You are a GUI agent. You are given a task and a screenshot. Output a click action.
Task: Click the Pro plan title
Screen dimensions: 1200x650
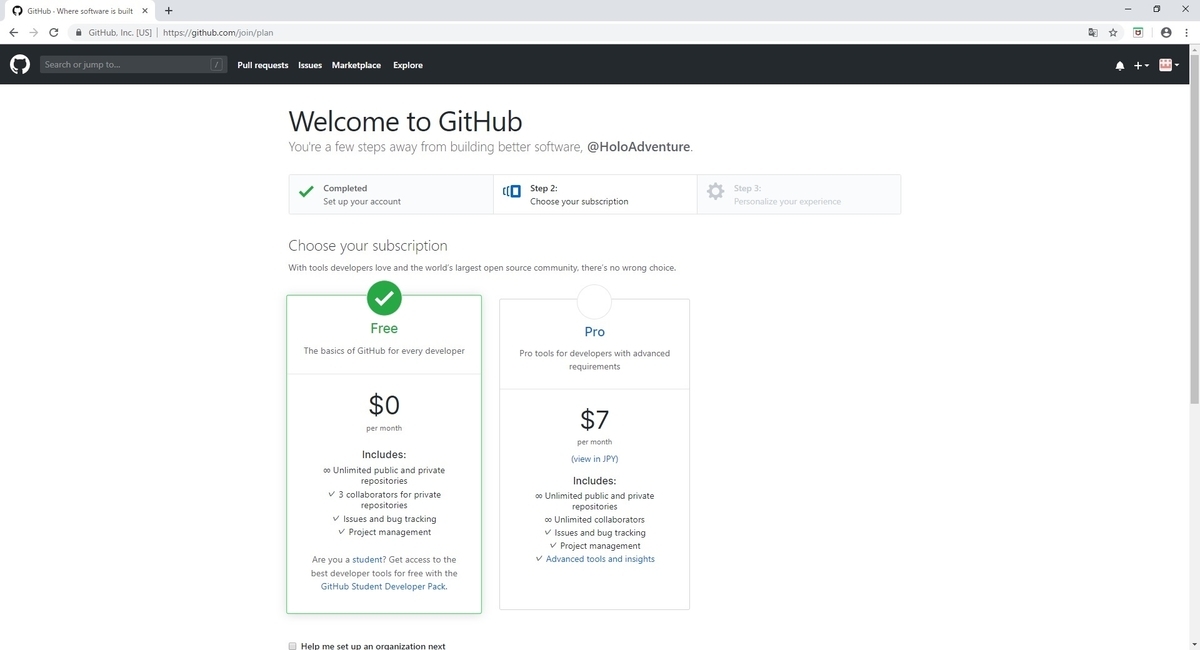coord(594,332)
